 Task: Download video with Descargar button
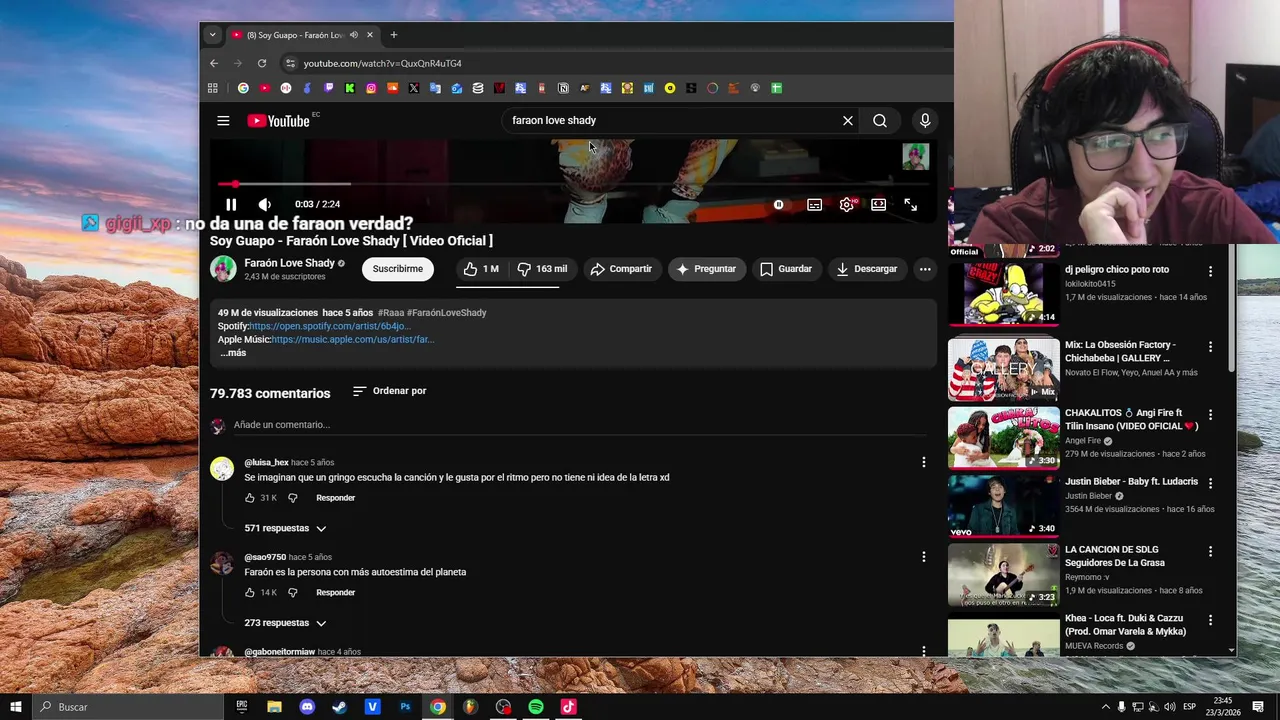(x=867, y=269)
